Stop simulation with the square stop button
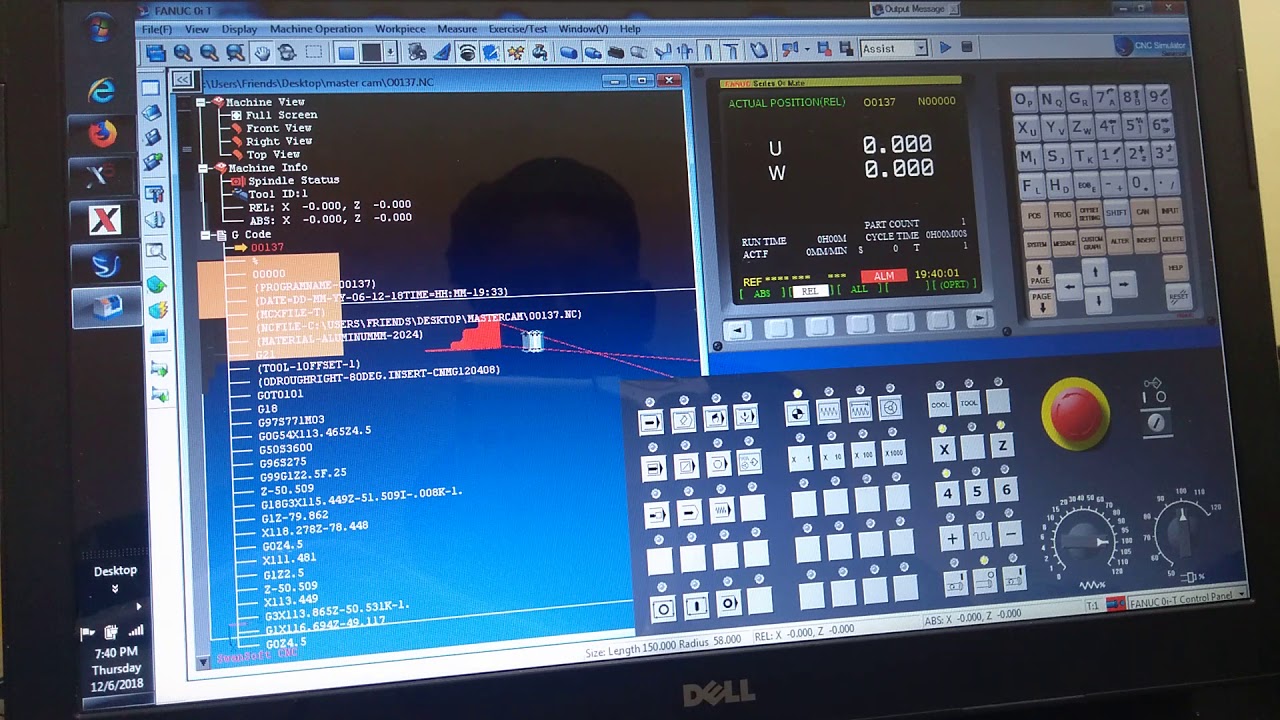 tap(967, 48)
